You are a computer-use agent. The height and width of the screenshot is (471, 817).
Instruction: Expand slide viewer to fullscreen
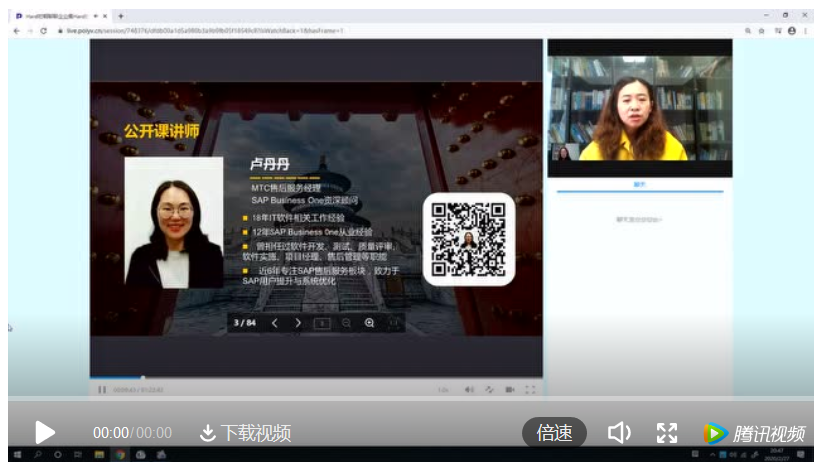point(393,323)
